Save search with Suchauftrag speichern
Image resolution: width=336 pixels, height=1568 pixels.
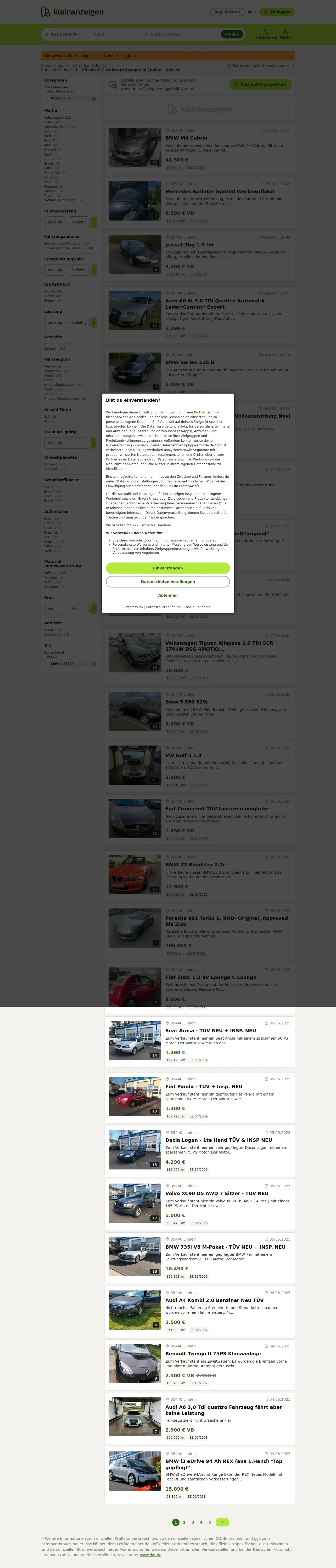pos(260,85)
